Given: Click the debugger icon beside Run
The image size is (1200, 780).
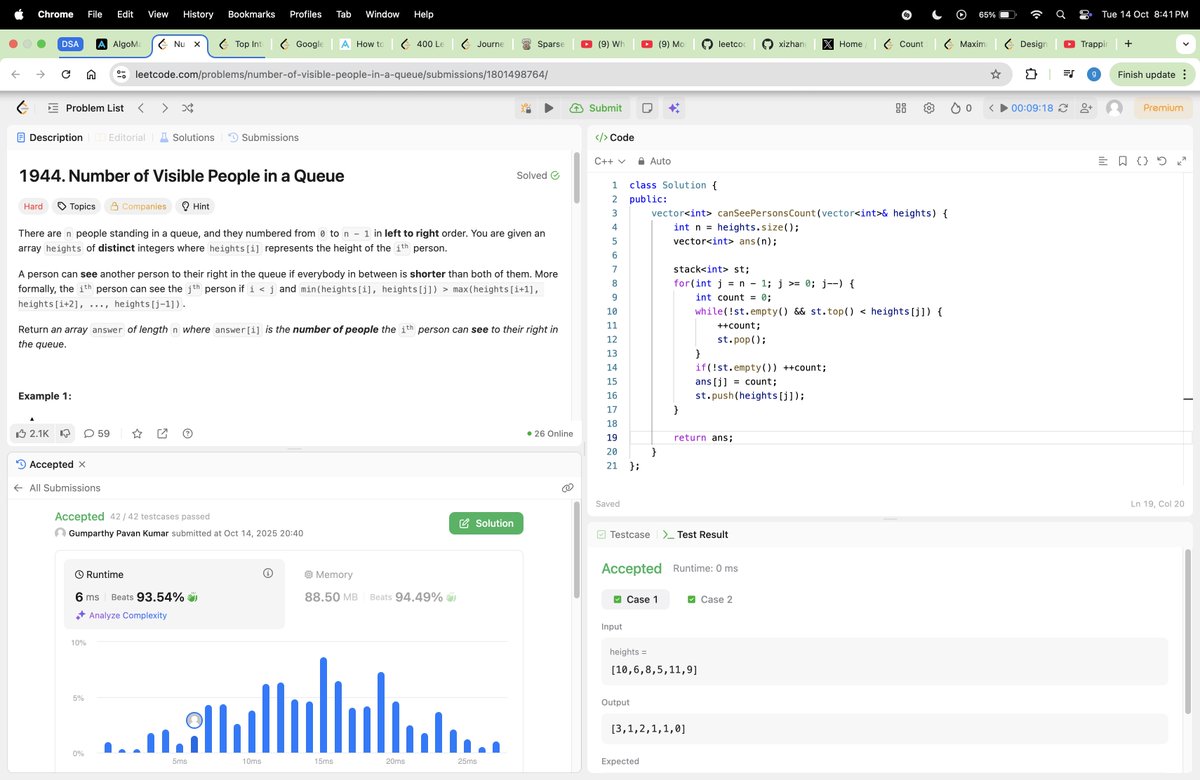Looking at the screenshot, I should 527,108.
